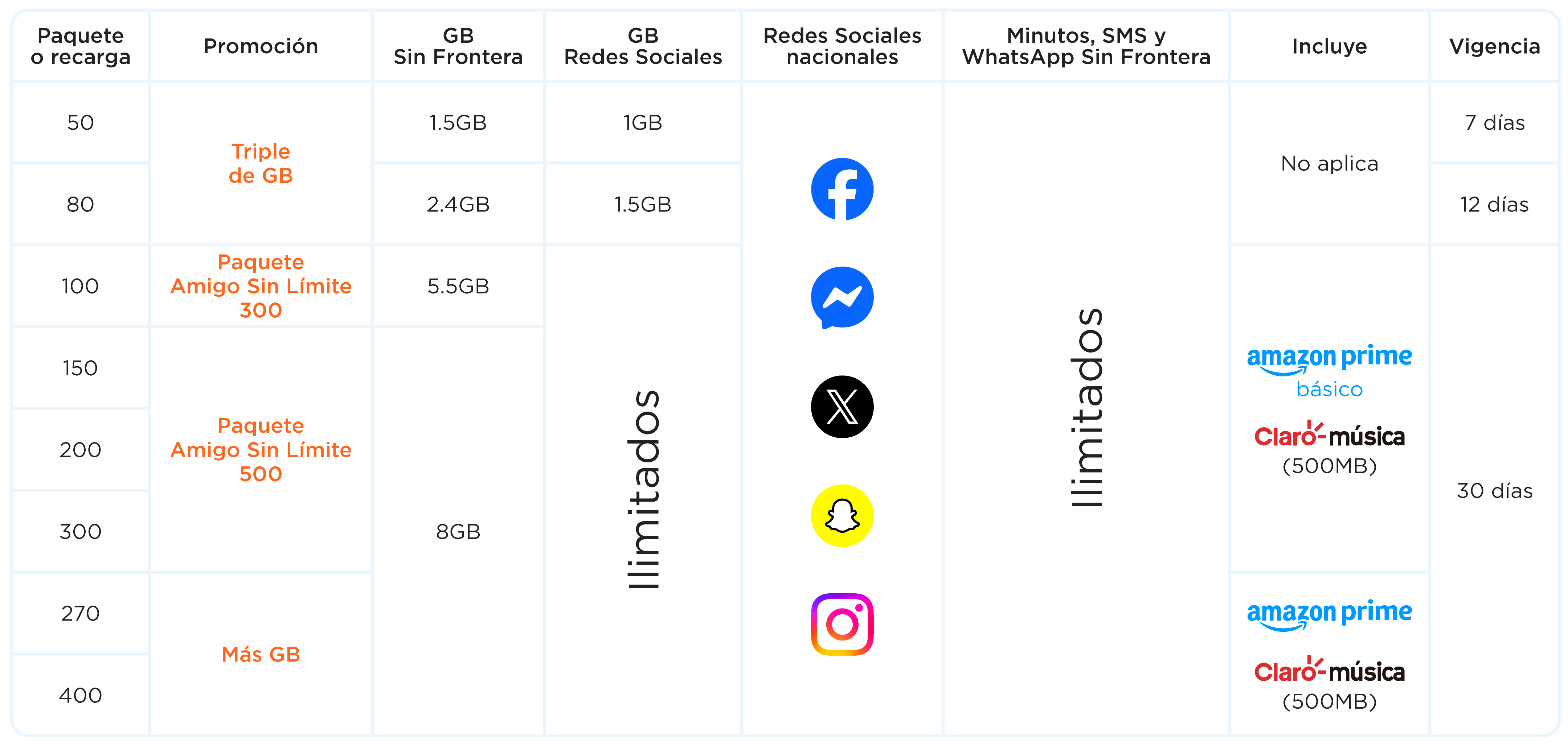Screen dimensions: 1568x746
Task: Click the No aplica cell
Action: tap(1329, 163)
